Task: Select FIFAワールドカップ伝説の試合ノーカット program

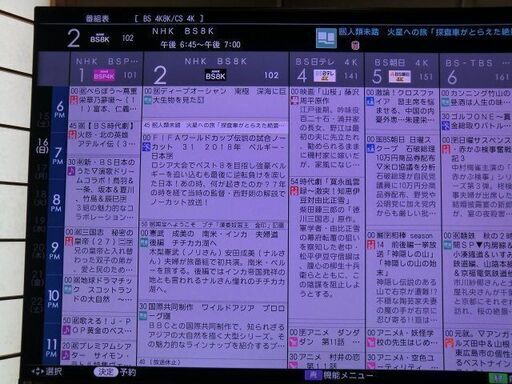Action: [x=214, y=176]
